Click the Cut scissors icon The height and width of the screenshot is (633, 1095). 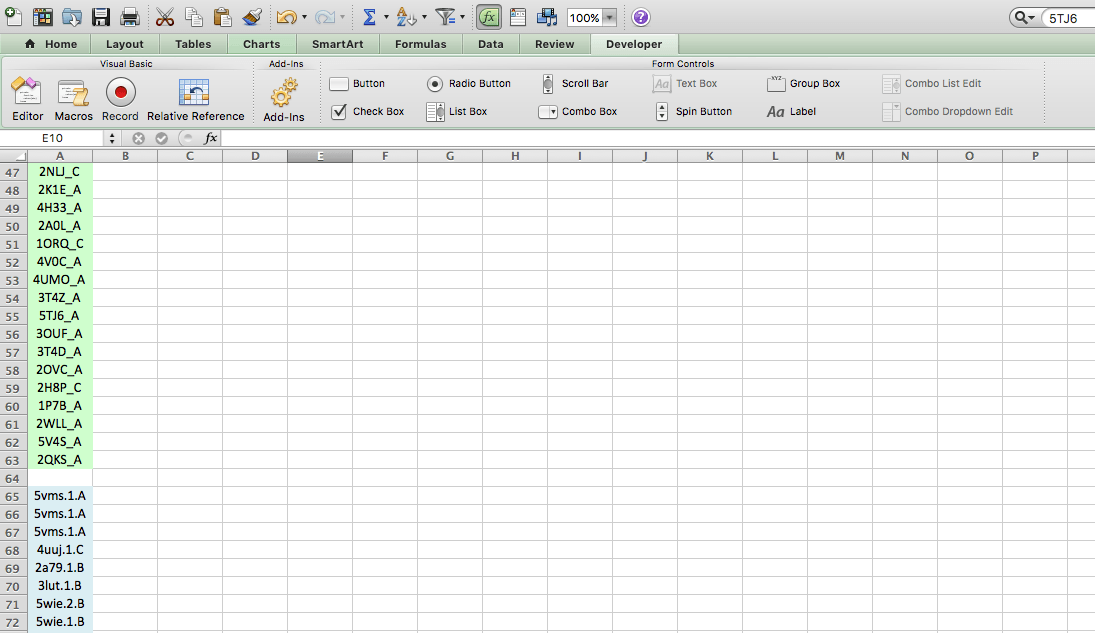point(165,17)
